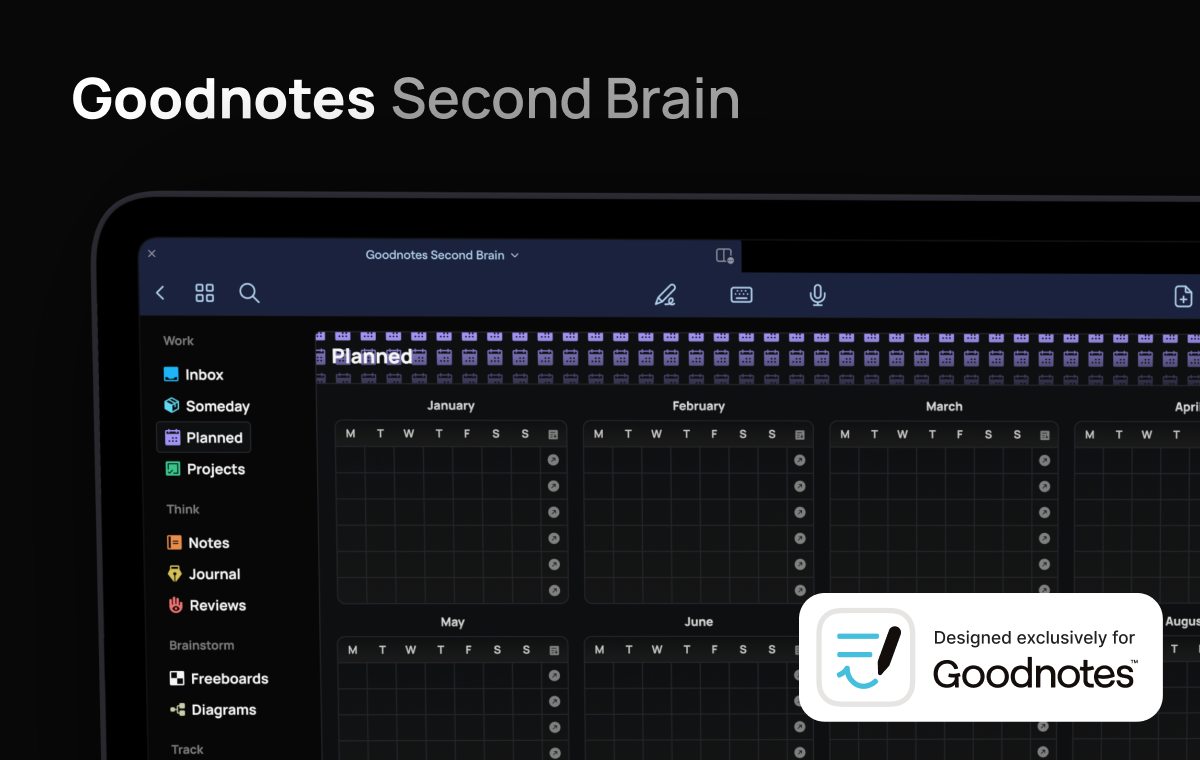Screen dimensions: 1200x760
Task: Open Diagrams in the sidebar
Action: coord(213,710)
